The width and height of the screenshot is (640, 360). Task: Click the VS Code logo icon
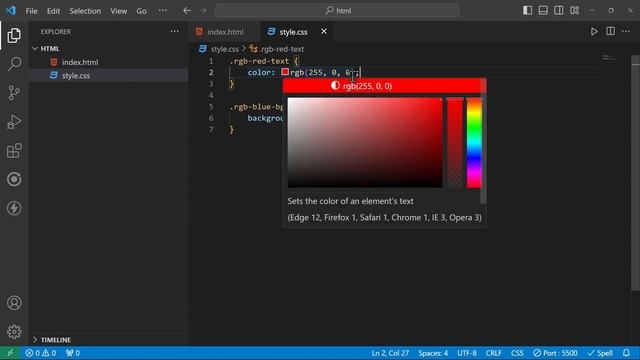(11, 11)
